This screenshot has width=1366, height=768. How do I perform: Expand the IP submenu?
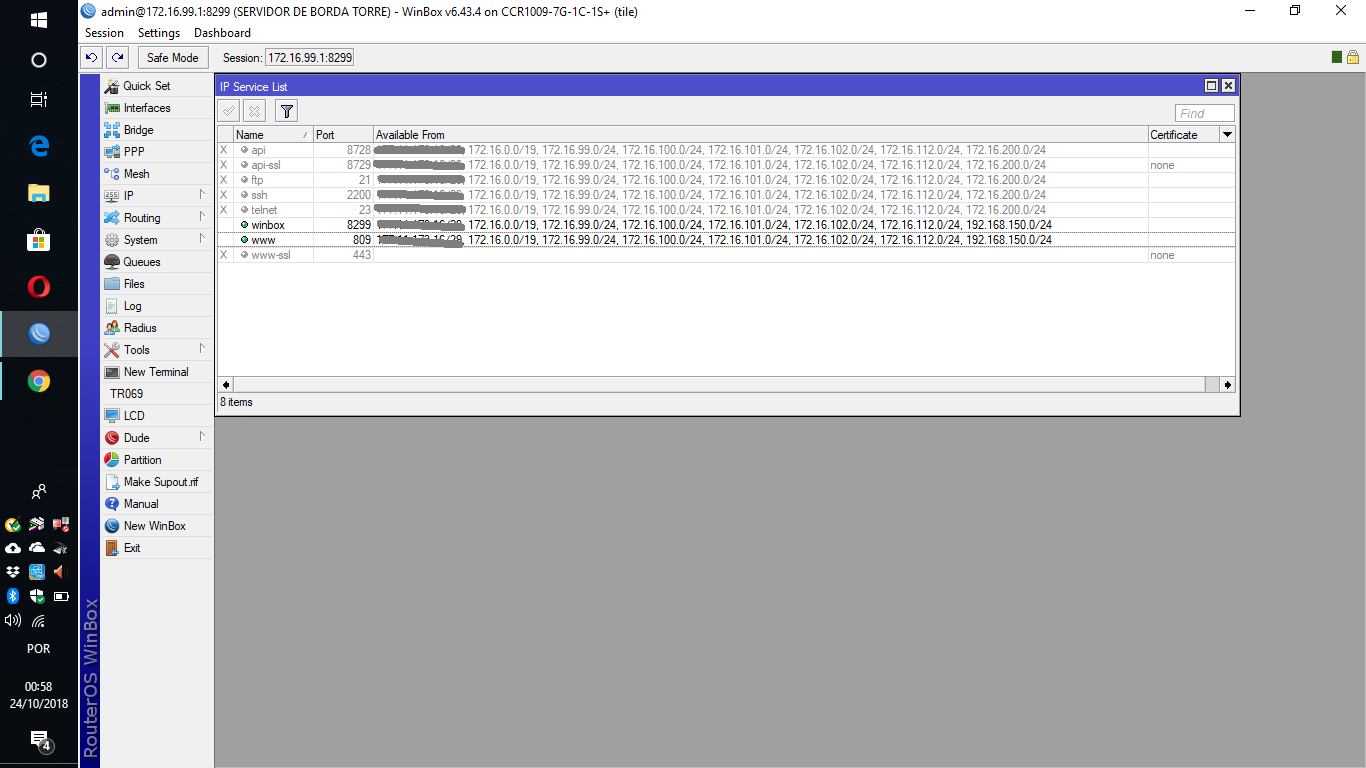(158, 196)
